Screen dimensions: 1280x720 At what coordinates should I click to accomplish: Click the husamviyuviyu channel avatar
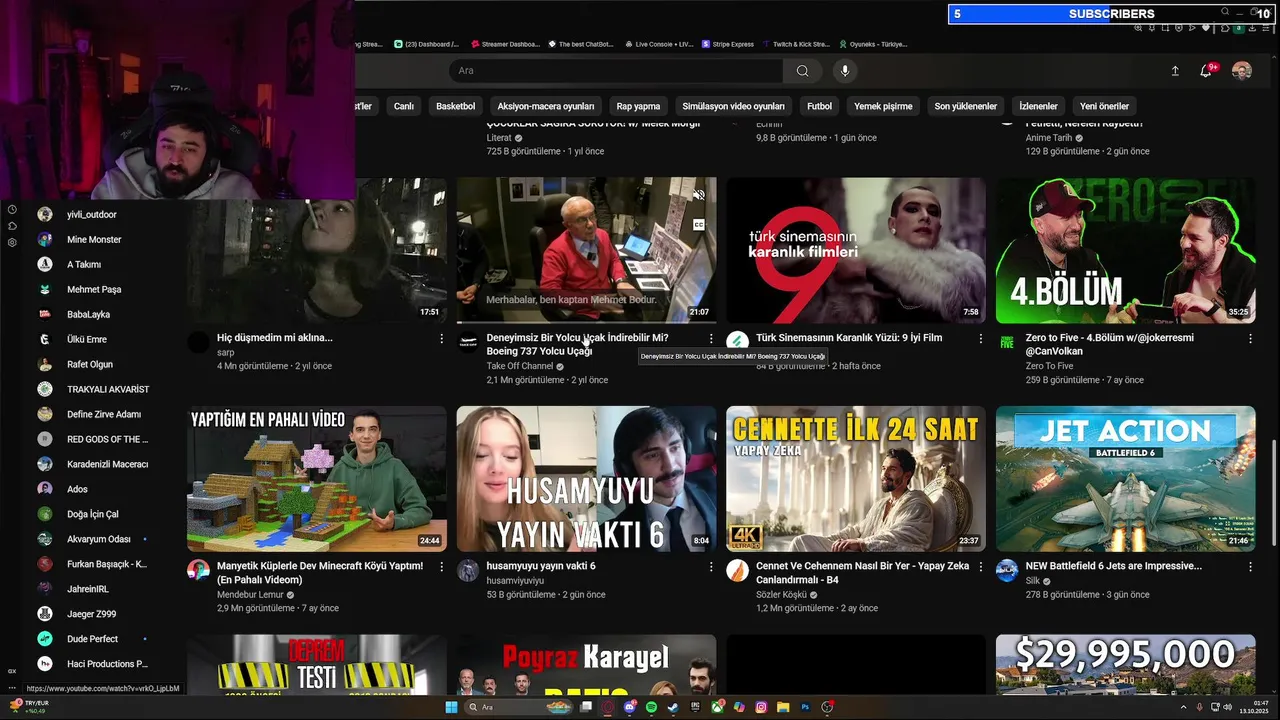click(x=468, y=570)
